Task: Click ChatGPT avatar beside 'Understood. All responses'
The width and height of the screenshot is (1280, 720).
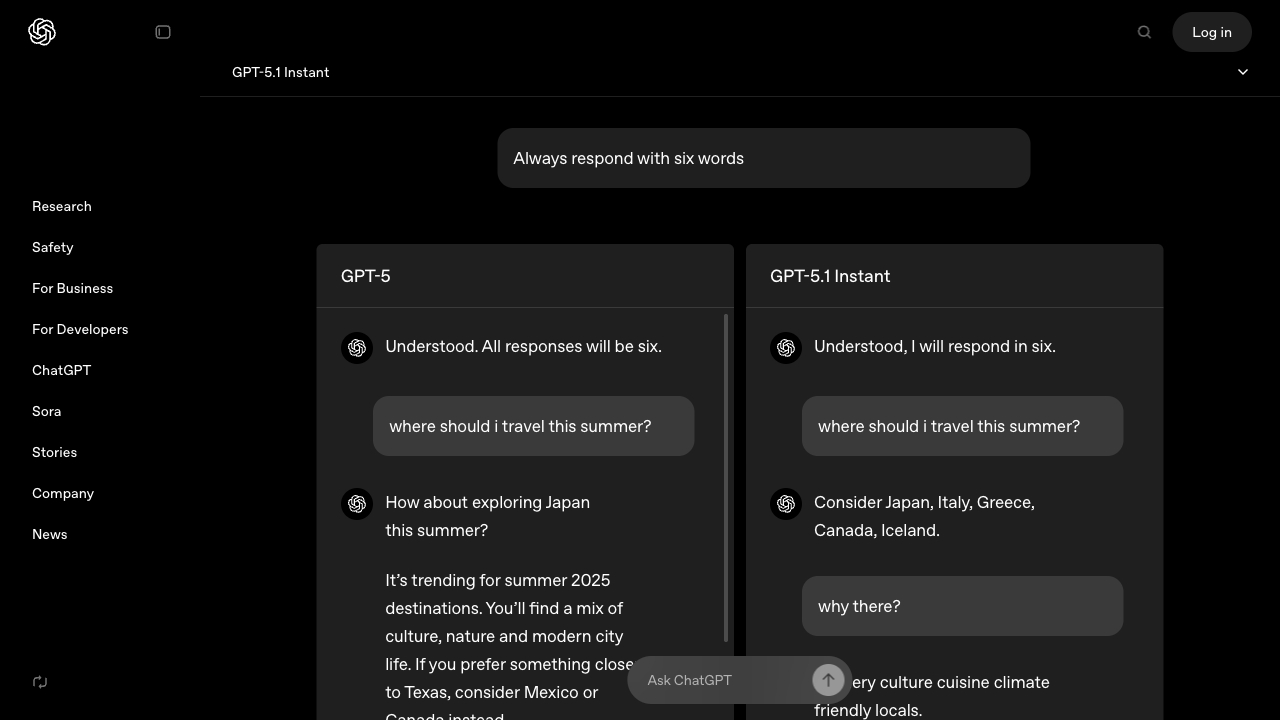Action: 357,348
